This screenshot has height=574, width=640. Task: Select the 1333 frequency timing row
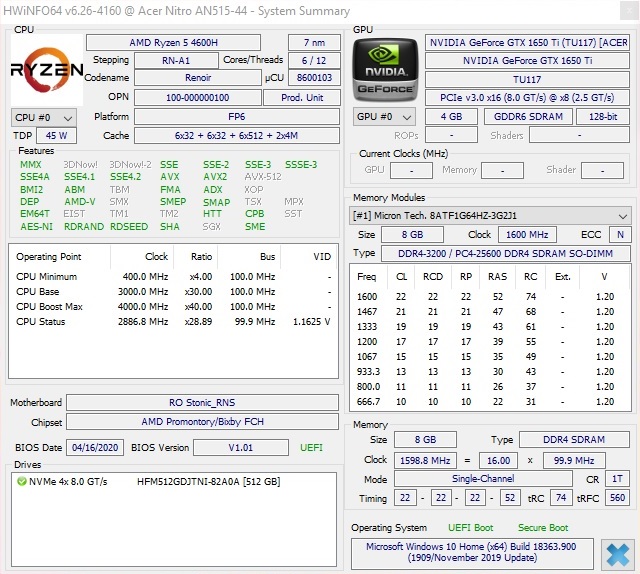490,327
